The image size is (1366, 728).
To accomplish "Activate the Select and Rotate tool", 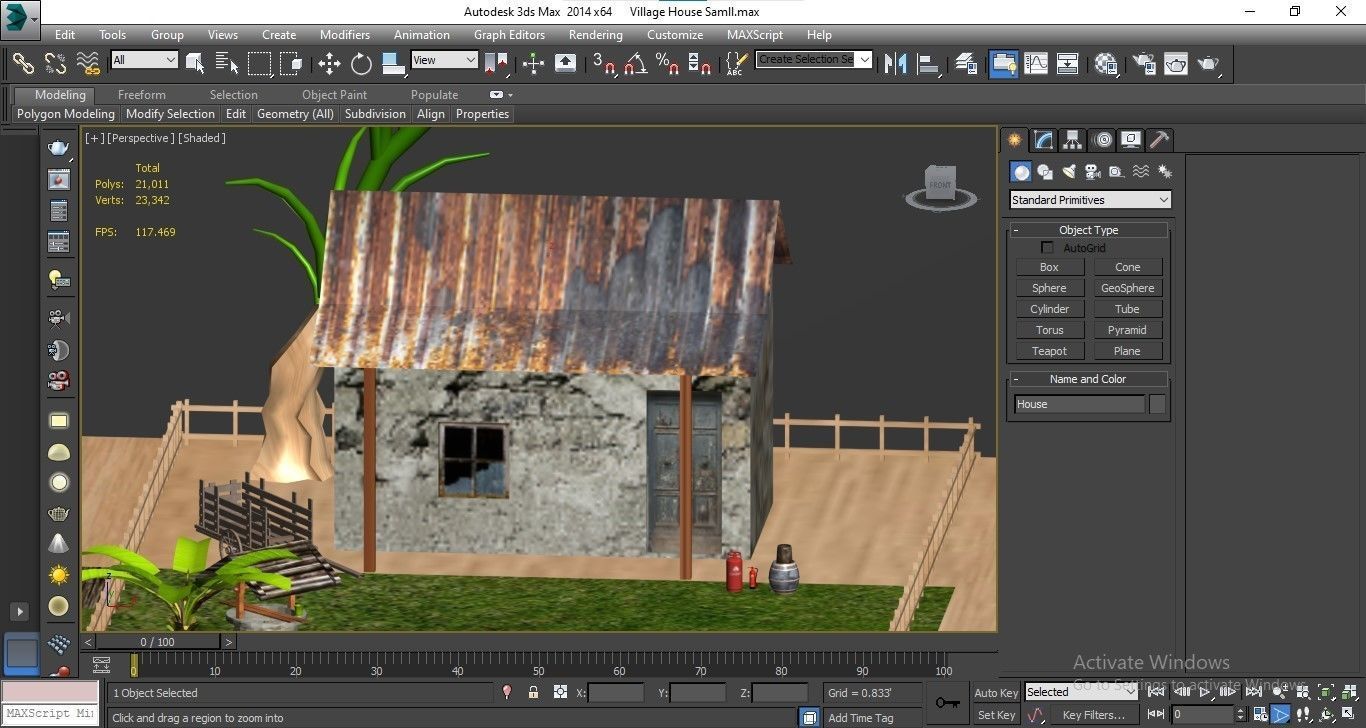I will click(x=362, y=63).
